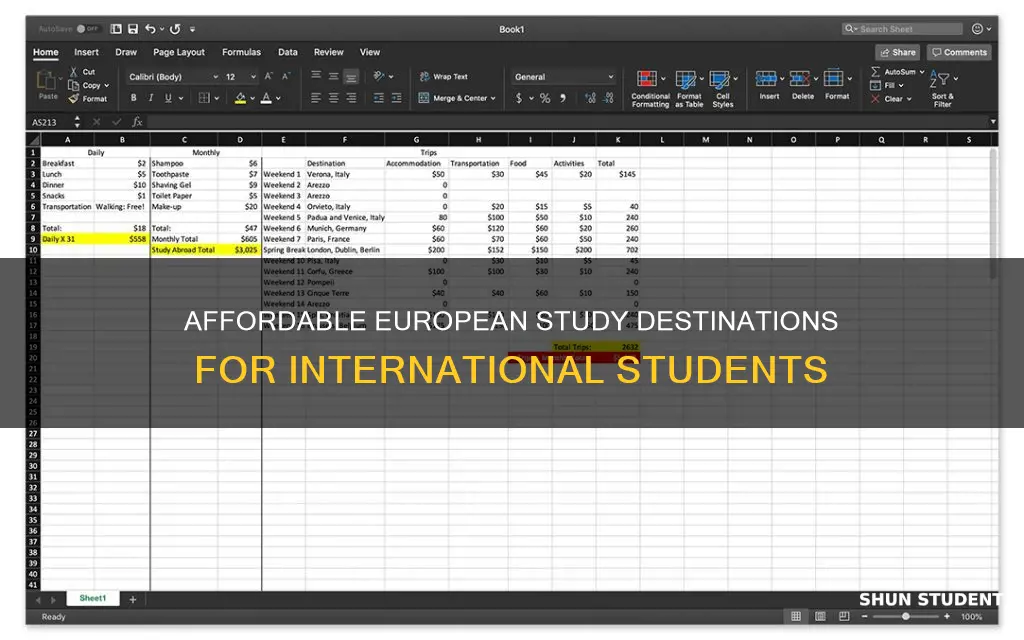Add a new sheet with plus button

(x=133, y=599)
